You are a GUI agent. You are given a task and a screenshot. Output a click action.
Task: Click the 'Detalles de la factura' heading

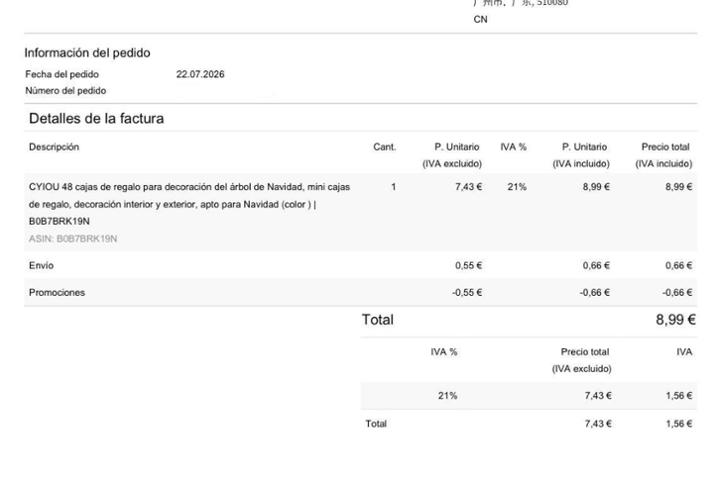click(96, 119)
